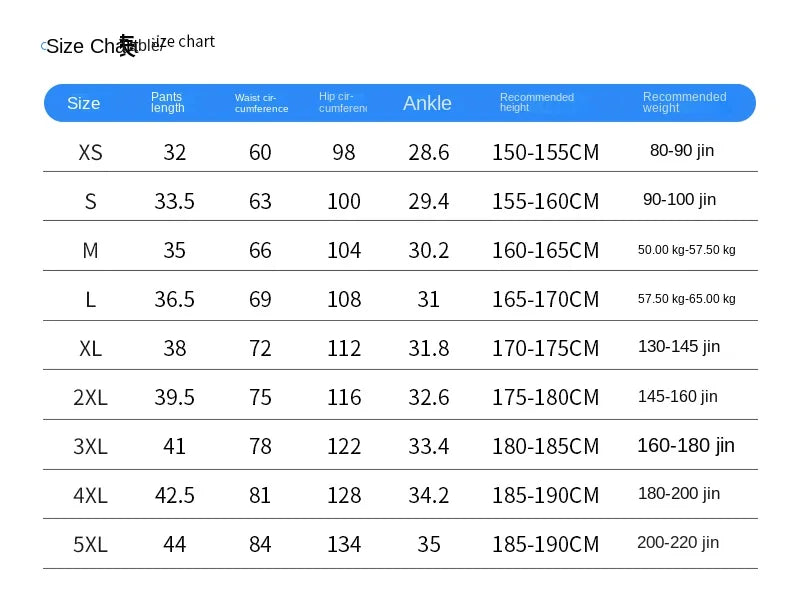The height and width of the screenshot is (596, 790).
Task: Click the Size column header
Action: pos(84,103)
